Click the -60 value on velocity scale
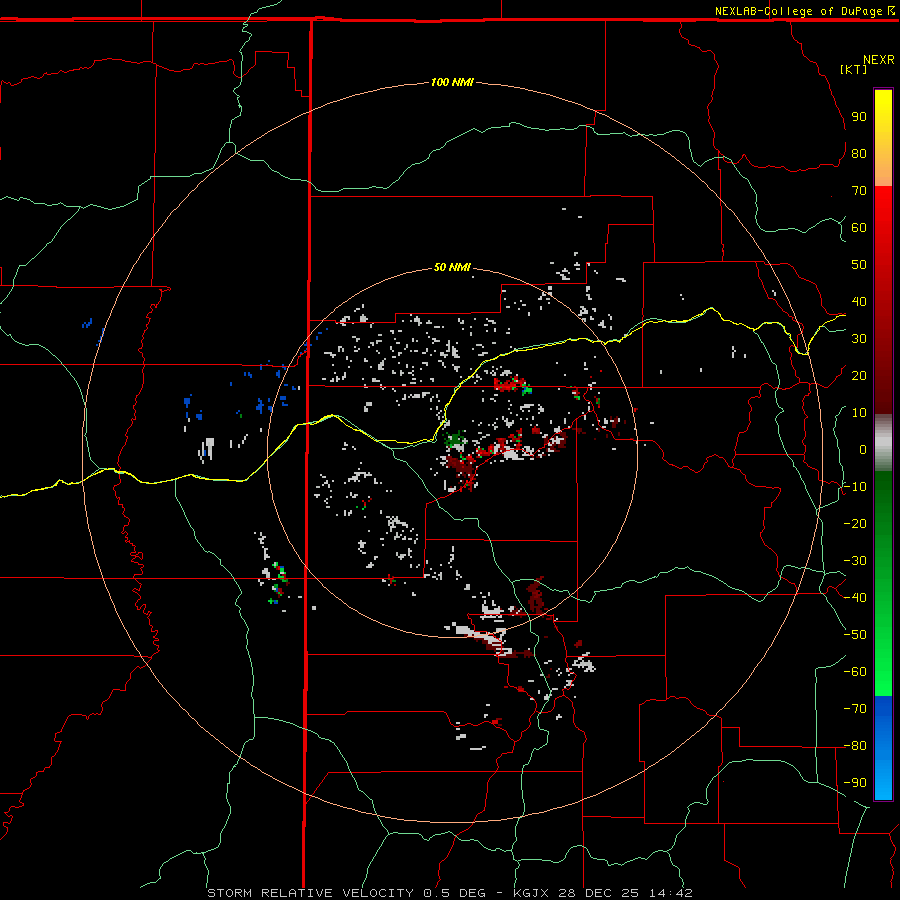Image resolution: width=900 pixels, height=900 pixels. (x=855, y=672)
